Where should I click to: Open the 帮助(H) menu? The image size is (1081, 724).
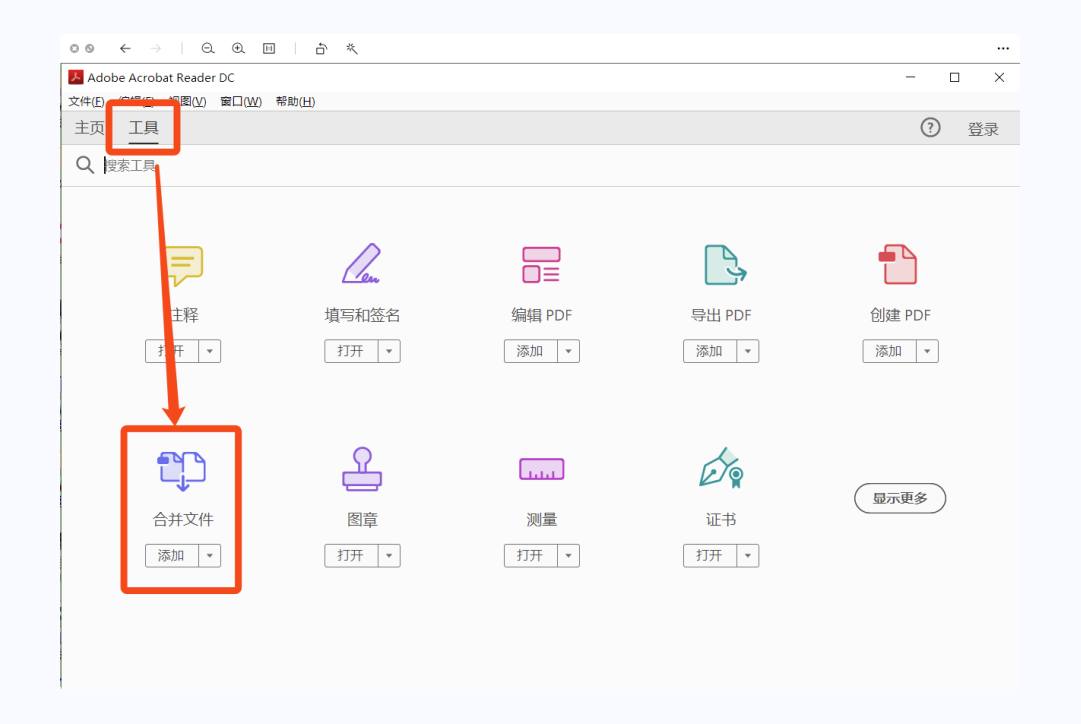pos(294,101)
